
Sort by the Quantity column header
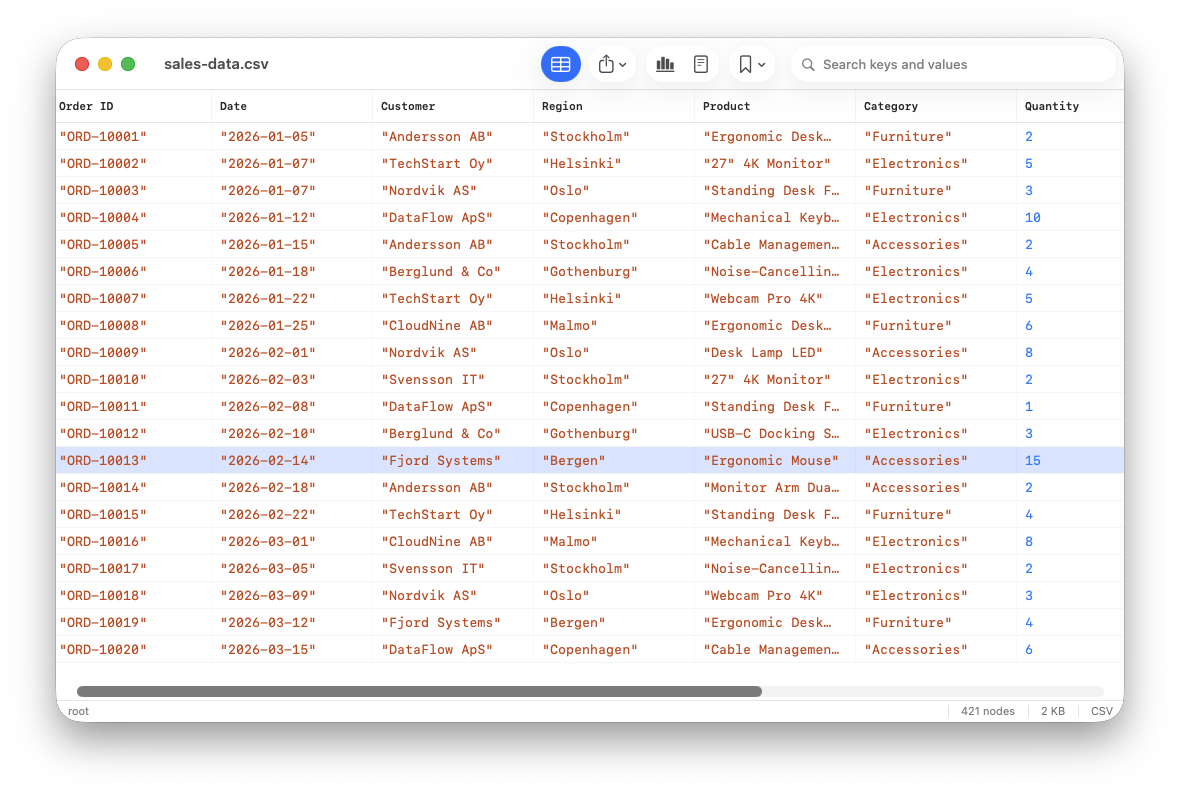click(x=1050, y=106)
